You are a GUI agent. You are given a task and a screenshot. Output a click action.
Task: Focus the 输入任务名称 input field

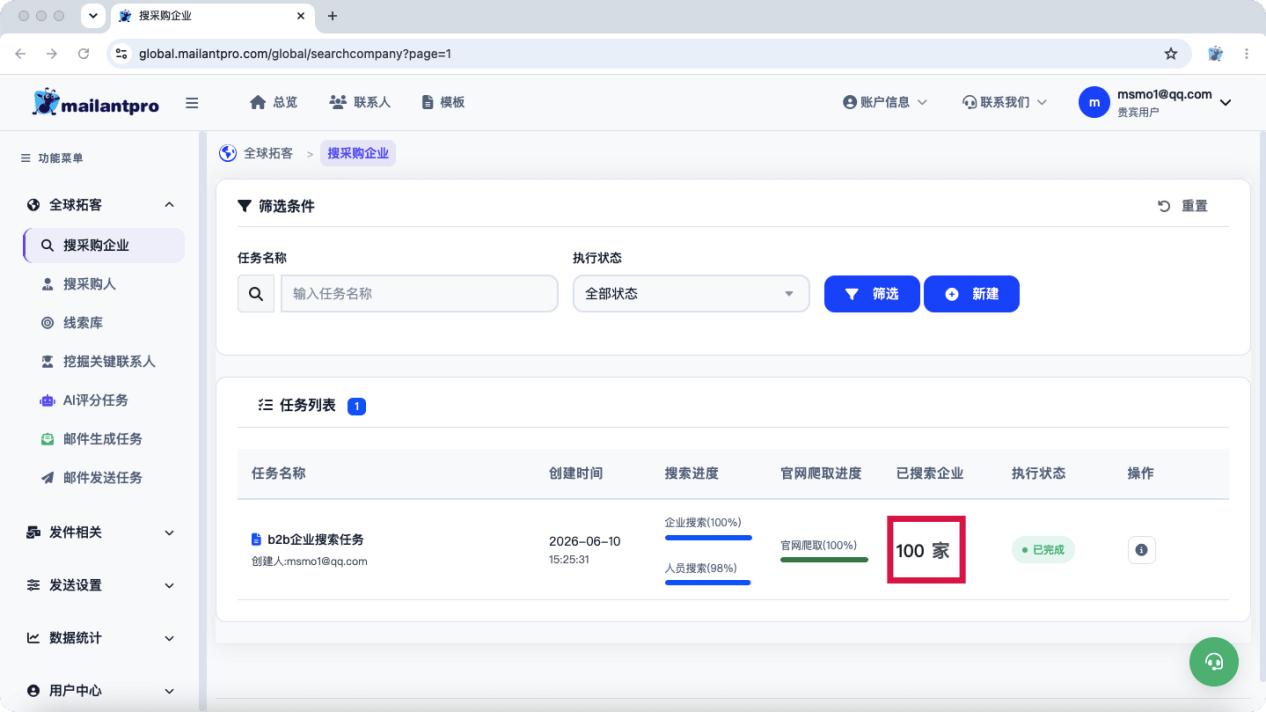(x=419, y=294)
